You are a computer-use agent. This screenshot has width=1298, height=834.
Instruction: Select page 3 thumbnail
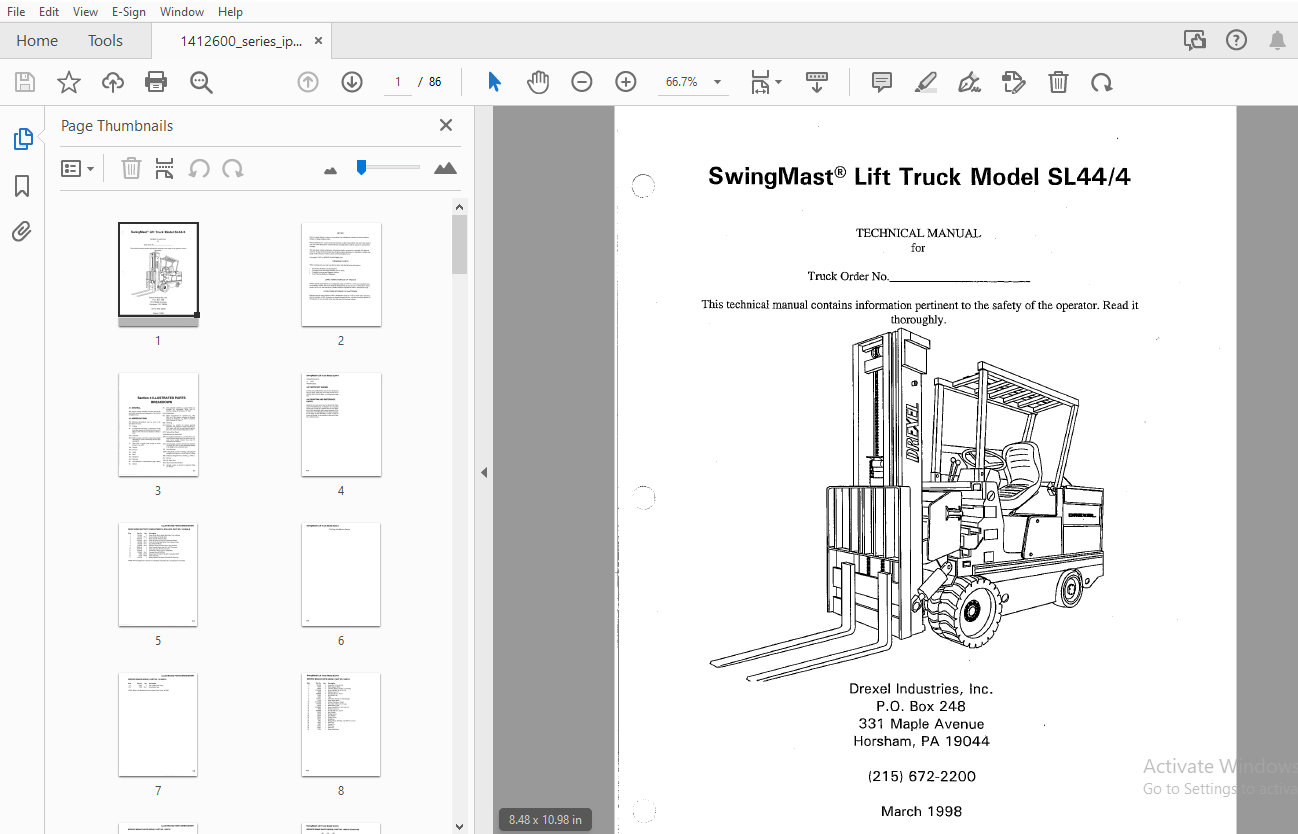point(158,424)
